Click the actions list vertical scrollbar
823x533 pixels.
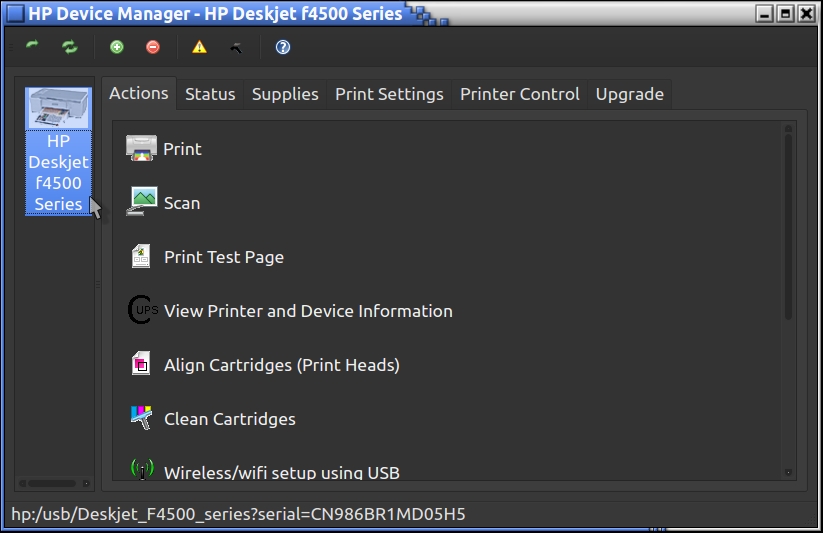point(788,230)
